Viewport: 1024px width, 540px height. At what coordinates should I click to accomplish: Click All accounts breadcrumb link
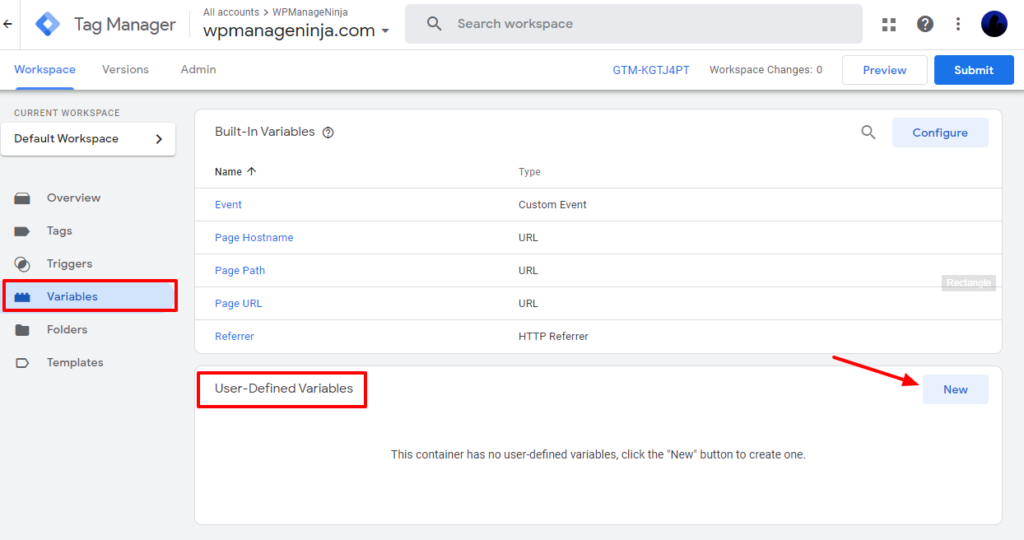(x=231, y=12)
